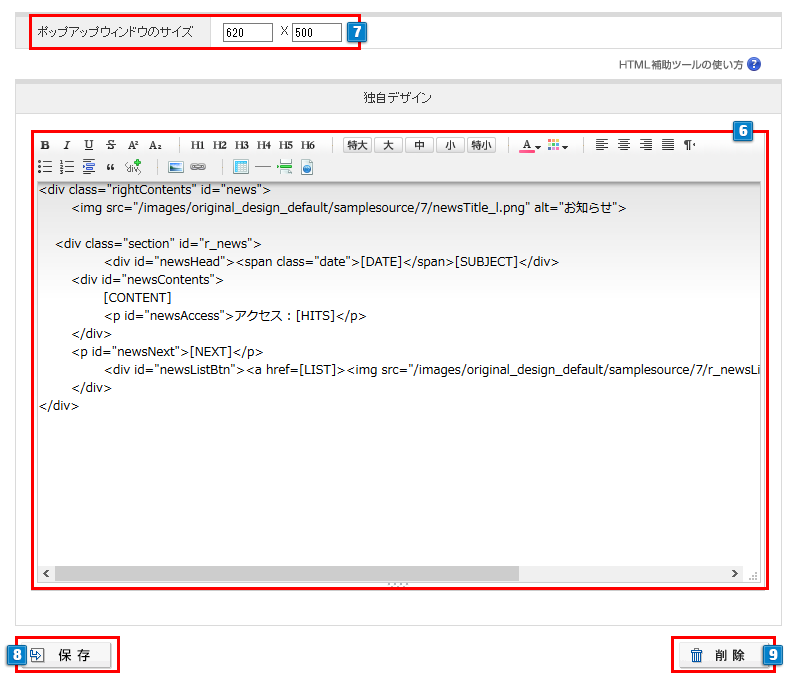Insert a numbered list
Screen dimensions: 795x686
click(67, 167)
